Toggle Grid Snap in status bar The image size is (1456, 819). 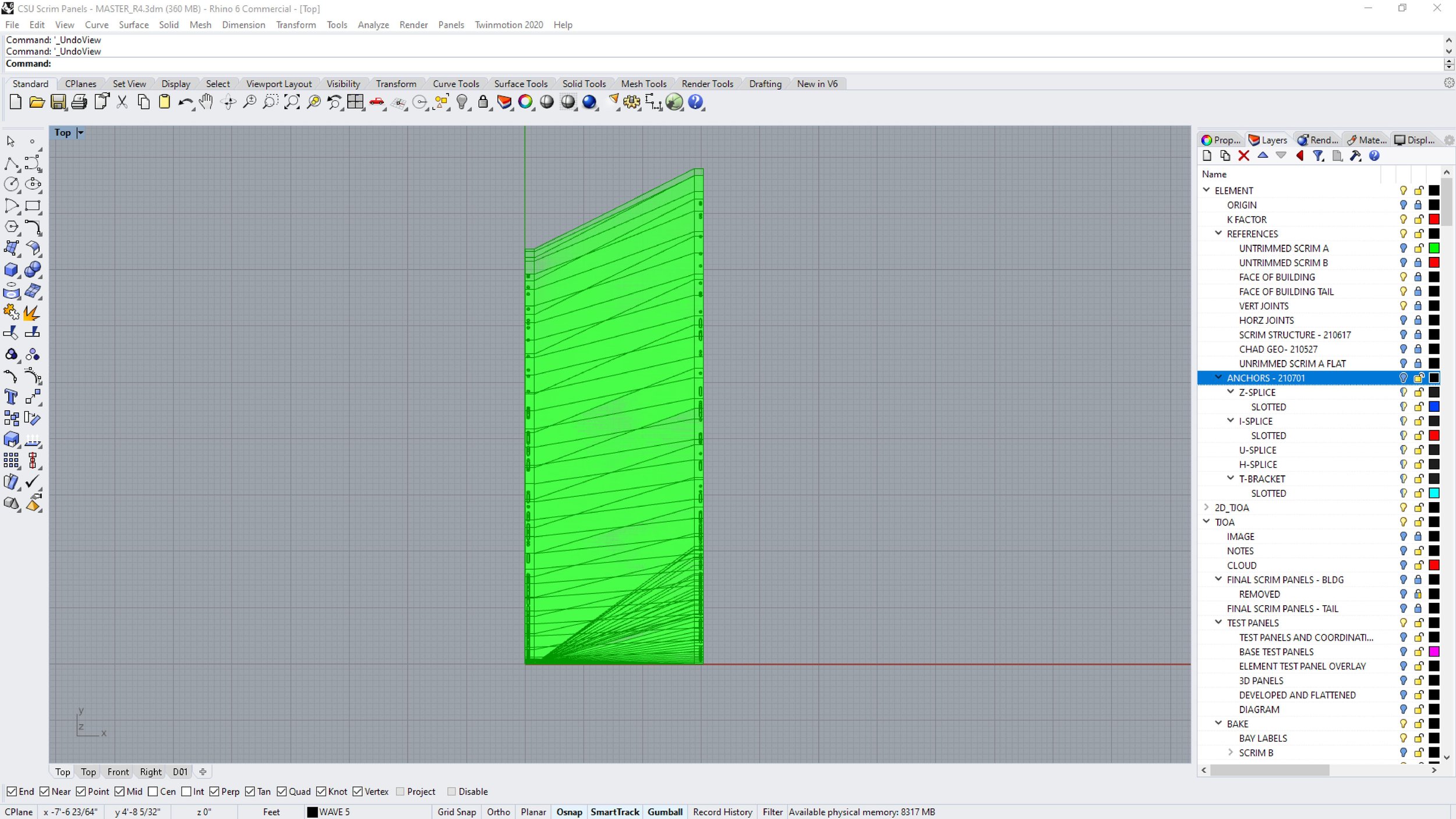(457, 812)
